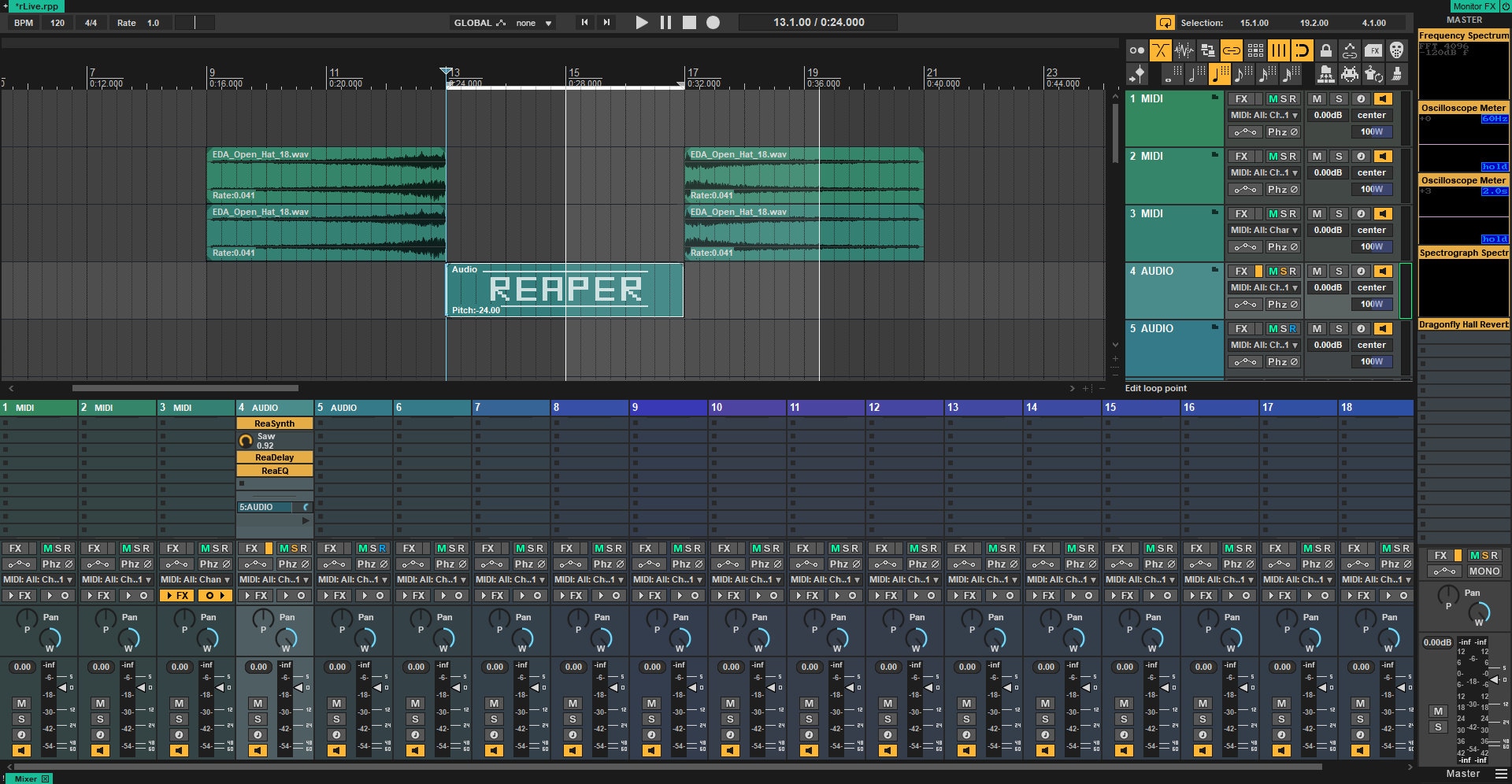Toggle MONO on master channel

[x=1484, y=571]
